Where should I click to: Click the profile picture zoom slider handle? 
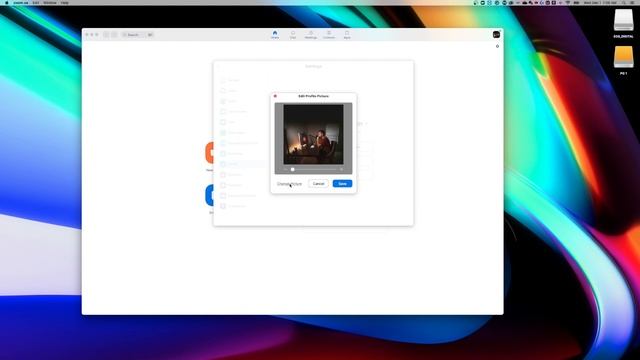click(x=292, y=169)
